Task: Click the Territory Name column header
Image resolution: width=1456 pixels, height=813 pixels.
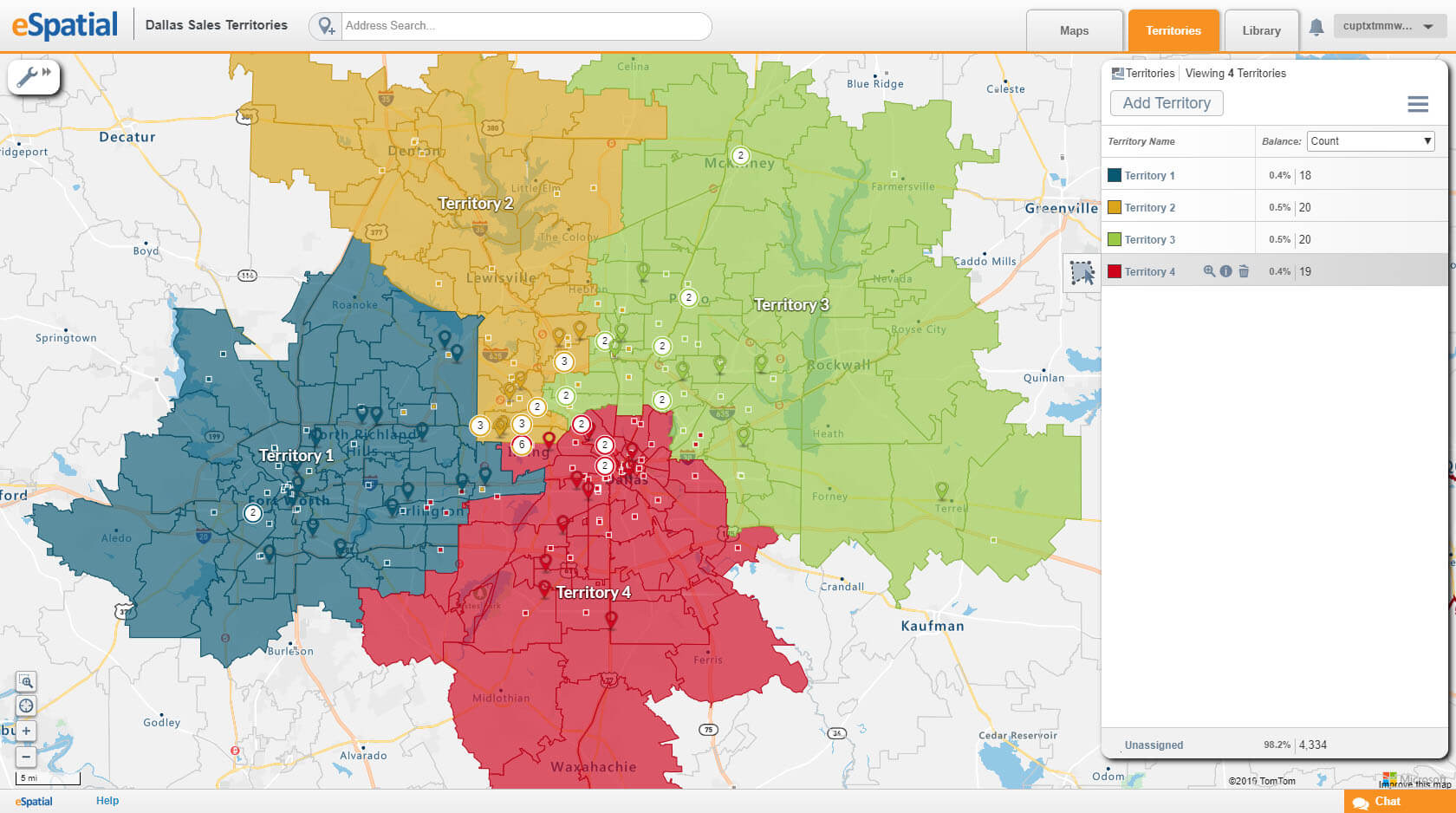Action: click(1141, 141)
